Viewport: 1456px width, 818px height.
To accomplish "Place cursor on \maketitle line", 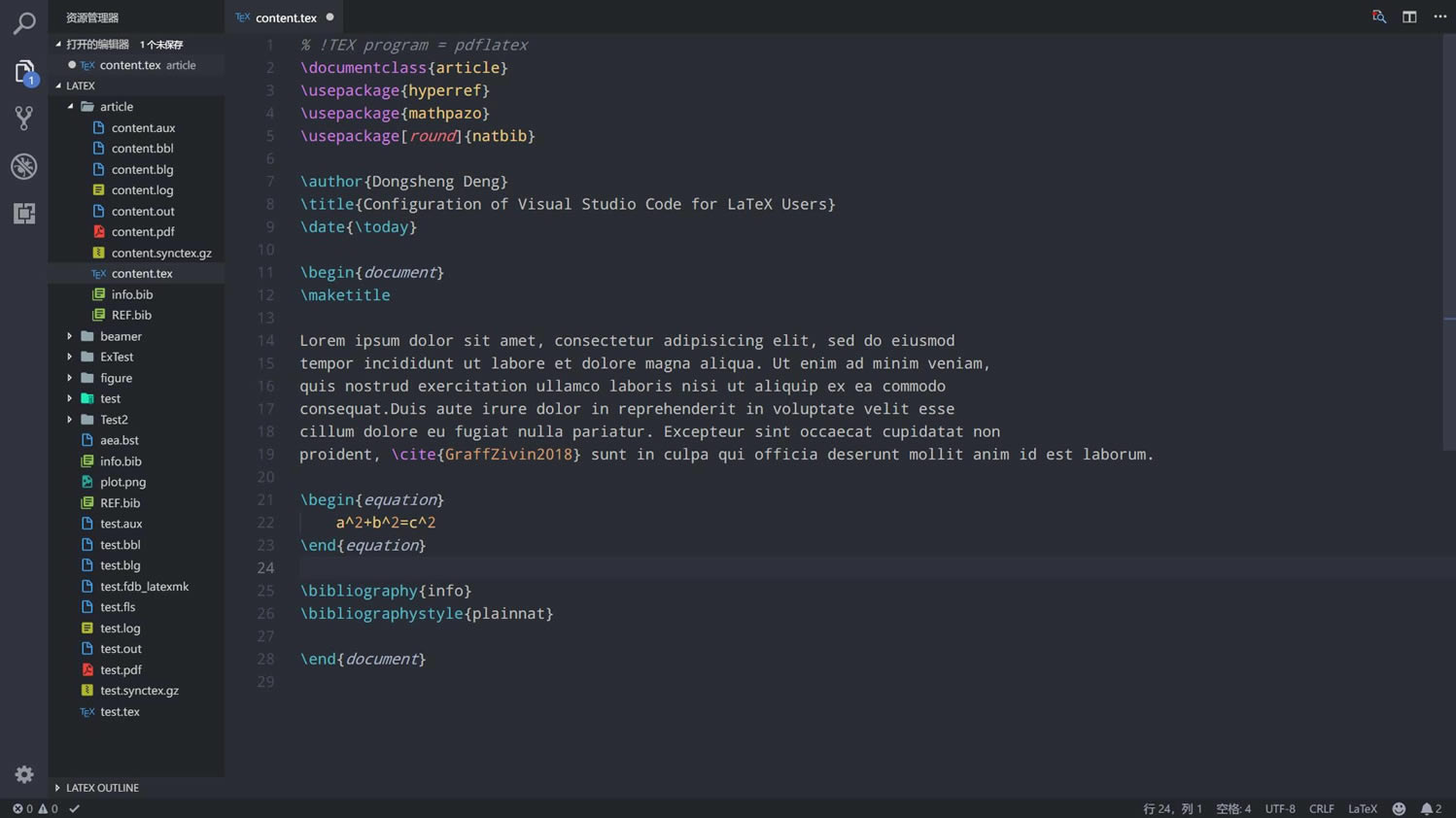I will coord(345,295).
